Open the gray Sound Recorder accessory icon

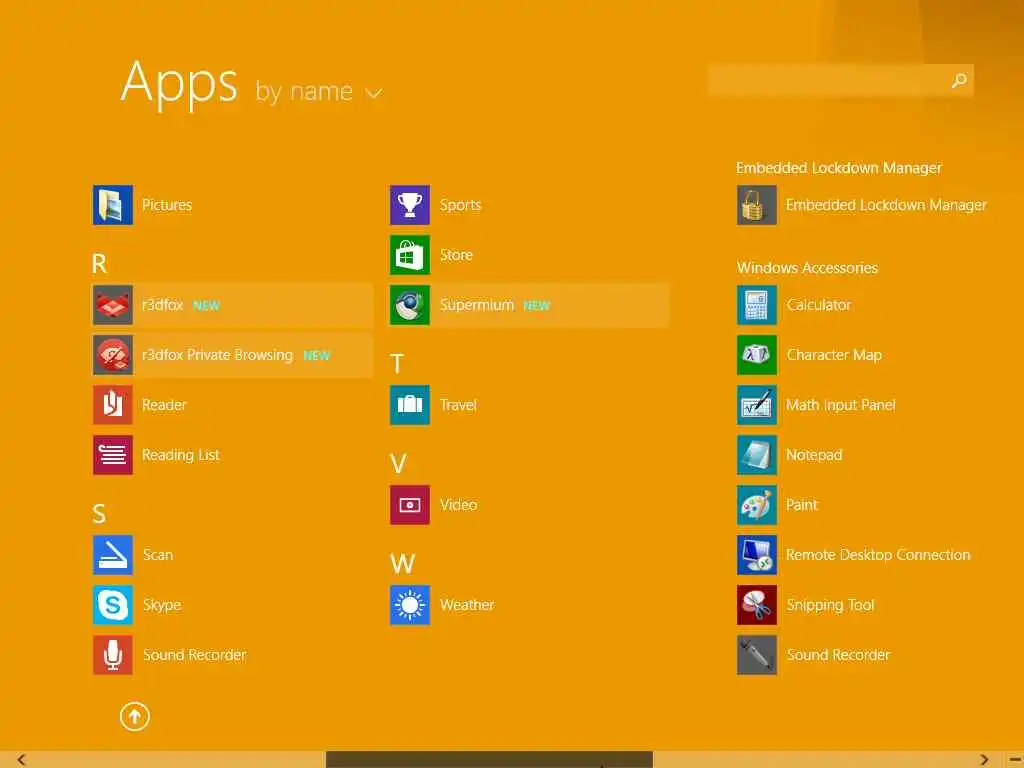[757, 654]
